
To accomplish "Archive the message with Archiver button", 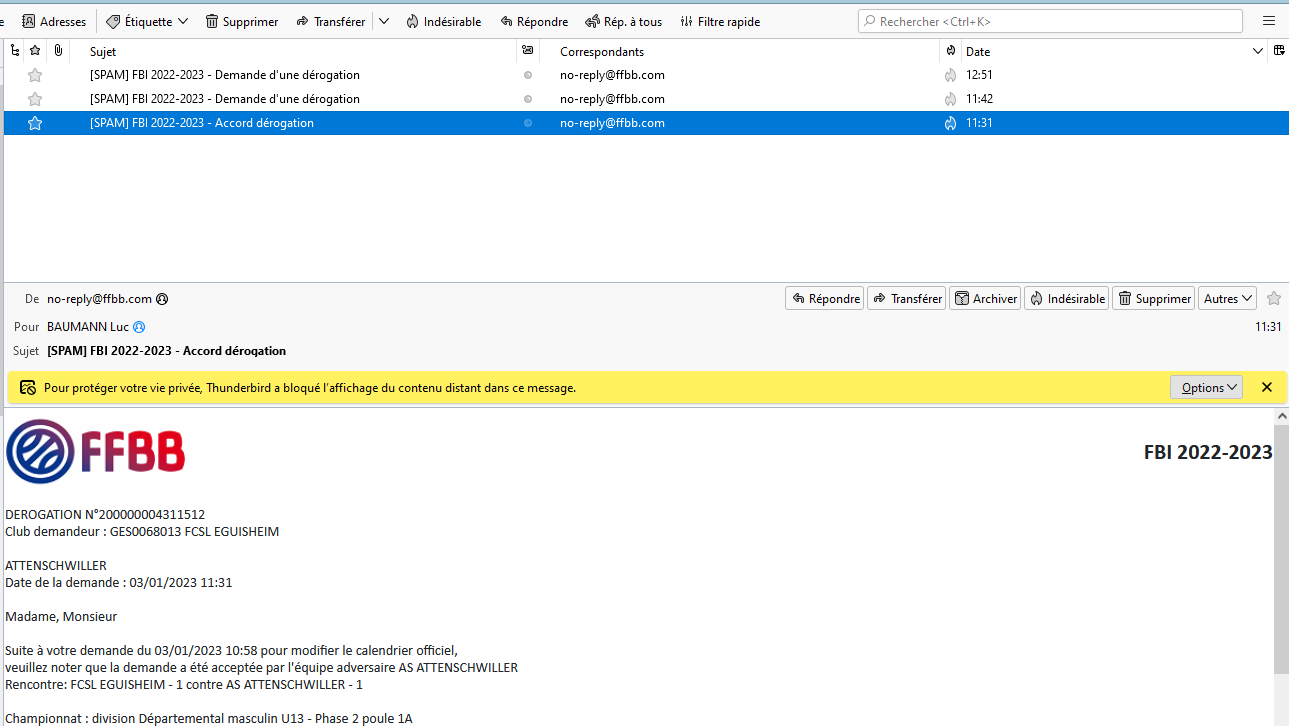I will [x=985, y=298].
